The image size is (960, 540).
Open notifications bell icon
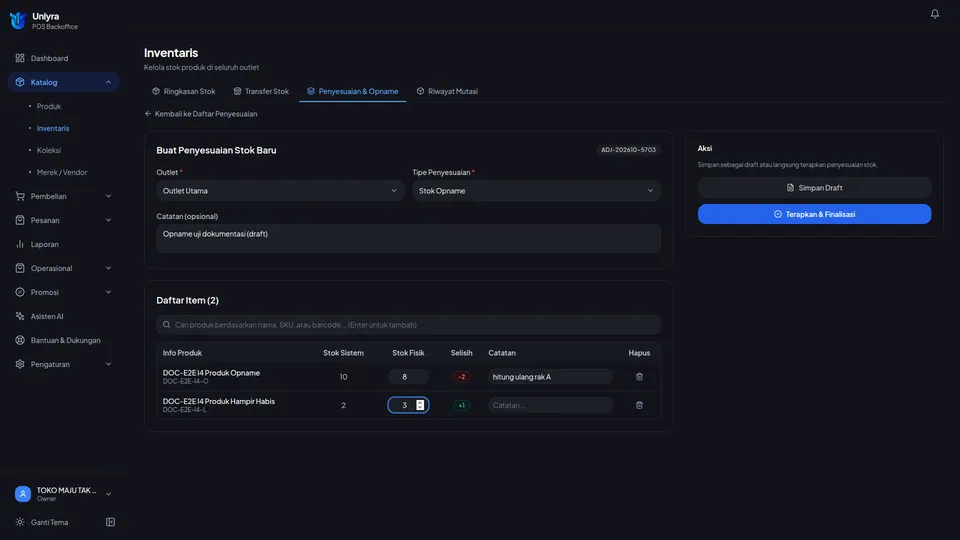[934, 13]
